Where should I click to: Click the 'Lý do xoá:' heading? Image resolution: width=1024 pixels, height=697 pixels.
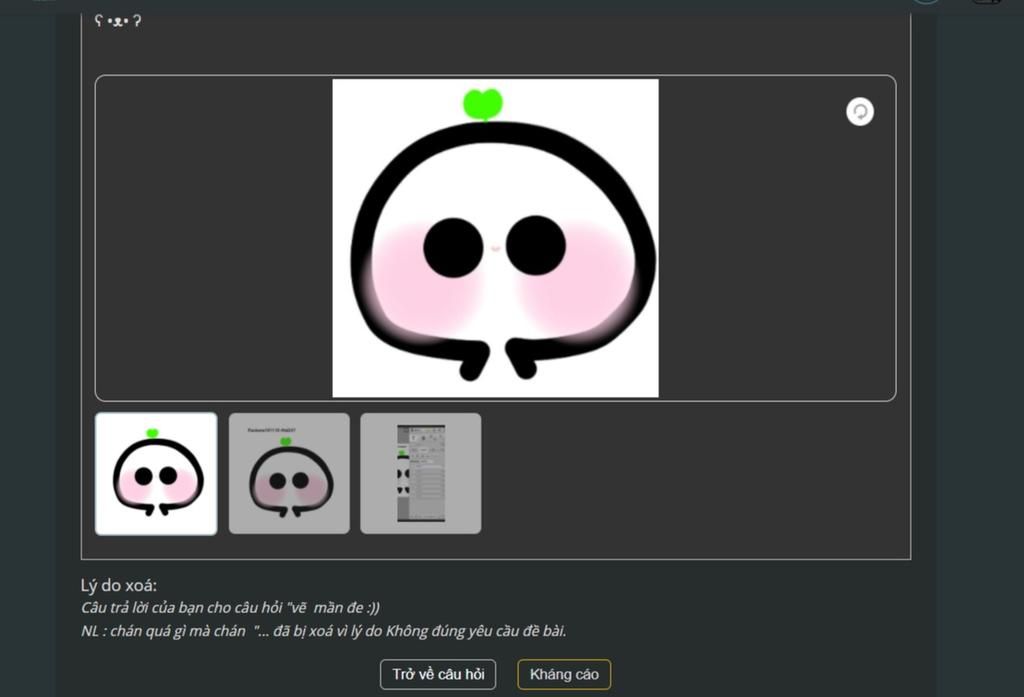click(x=119, y=585)
